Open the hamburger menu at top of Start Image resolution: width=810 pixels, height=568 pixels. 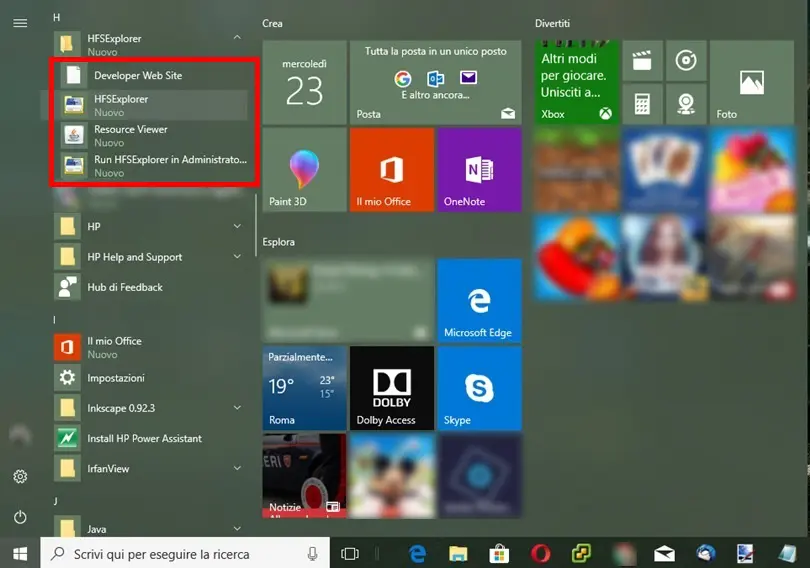[x=20, y=23]
